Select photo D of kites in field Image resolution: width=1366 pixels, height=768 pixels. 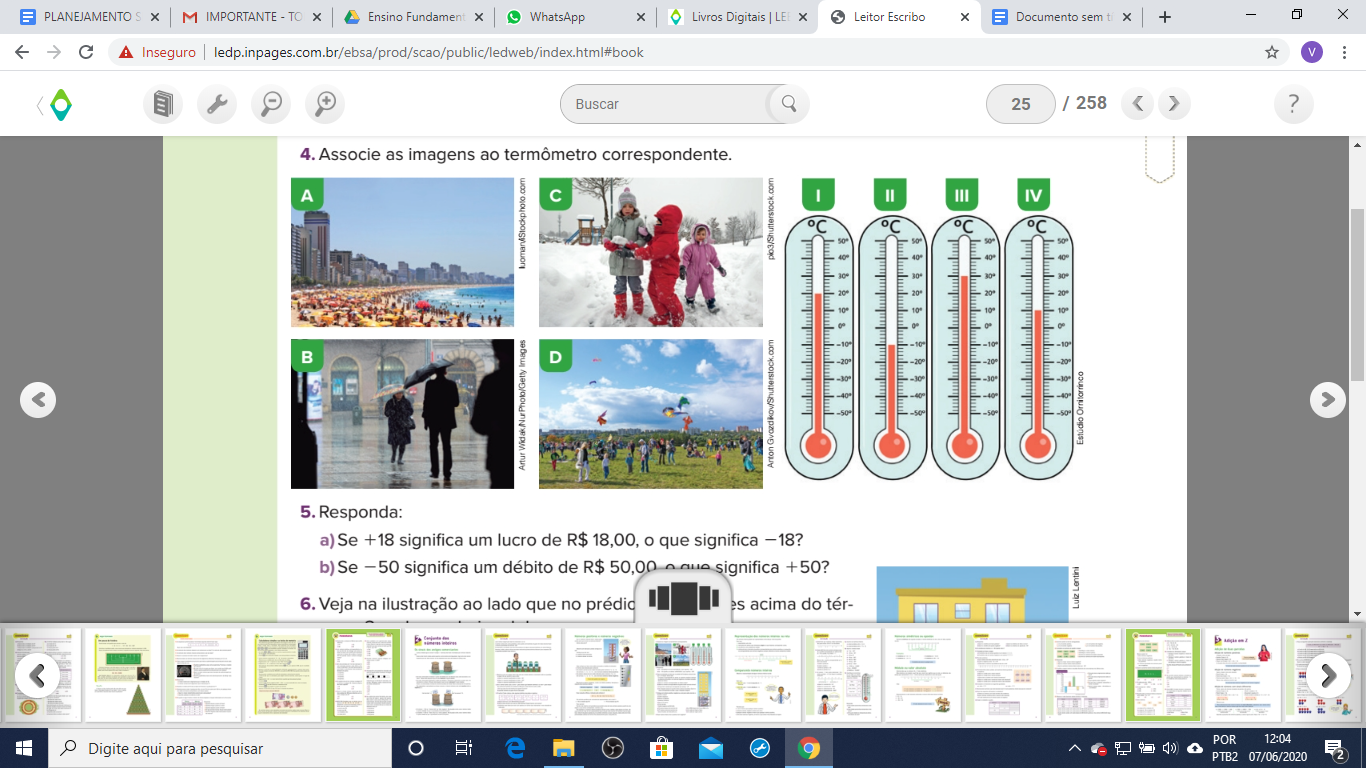[x=650, y=414]
